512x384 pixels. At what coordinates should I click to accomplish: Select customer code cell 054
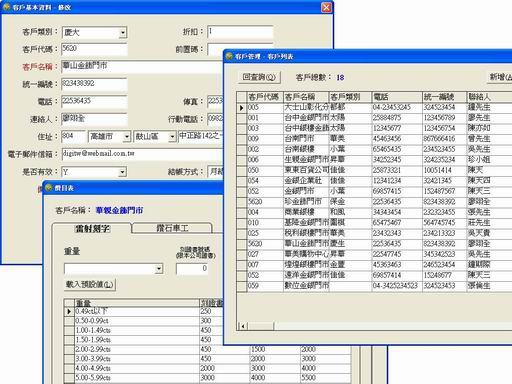point(265,181)
